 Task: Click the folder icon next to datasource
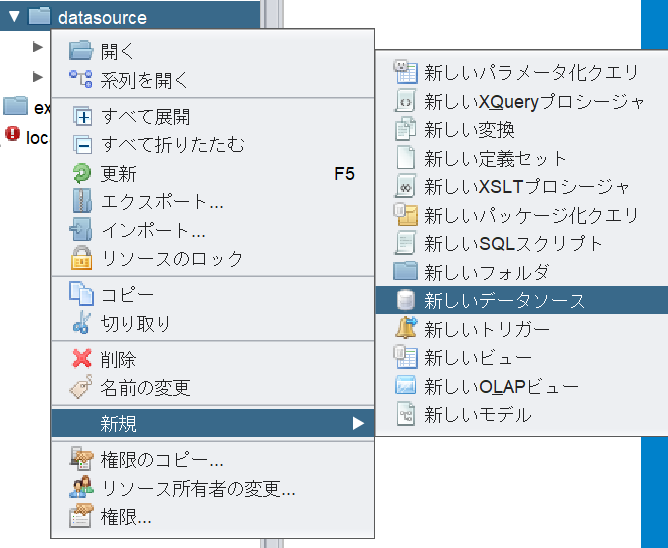(39, 16)
